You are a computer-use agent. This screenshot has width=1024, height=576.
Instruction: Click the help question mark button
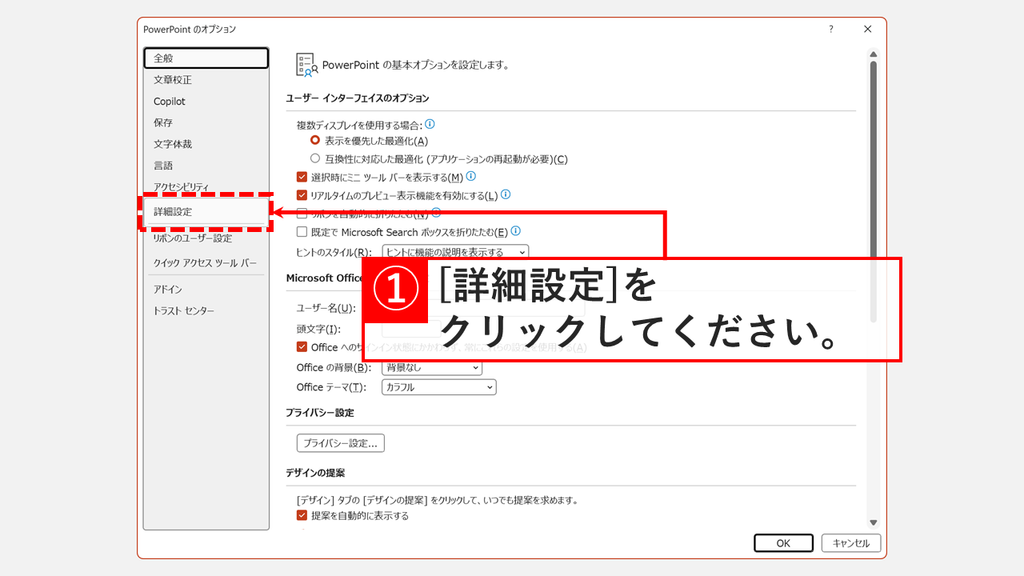[831, 29]
